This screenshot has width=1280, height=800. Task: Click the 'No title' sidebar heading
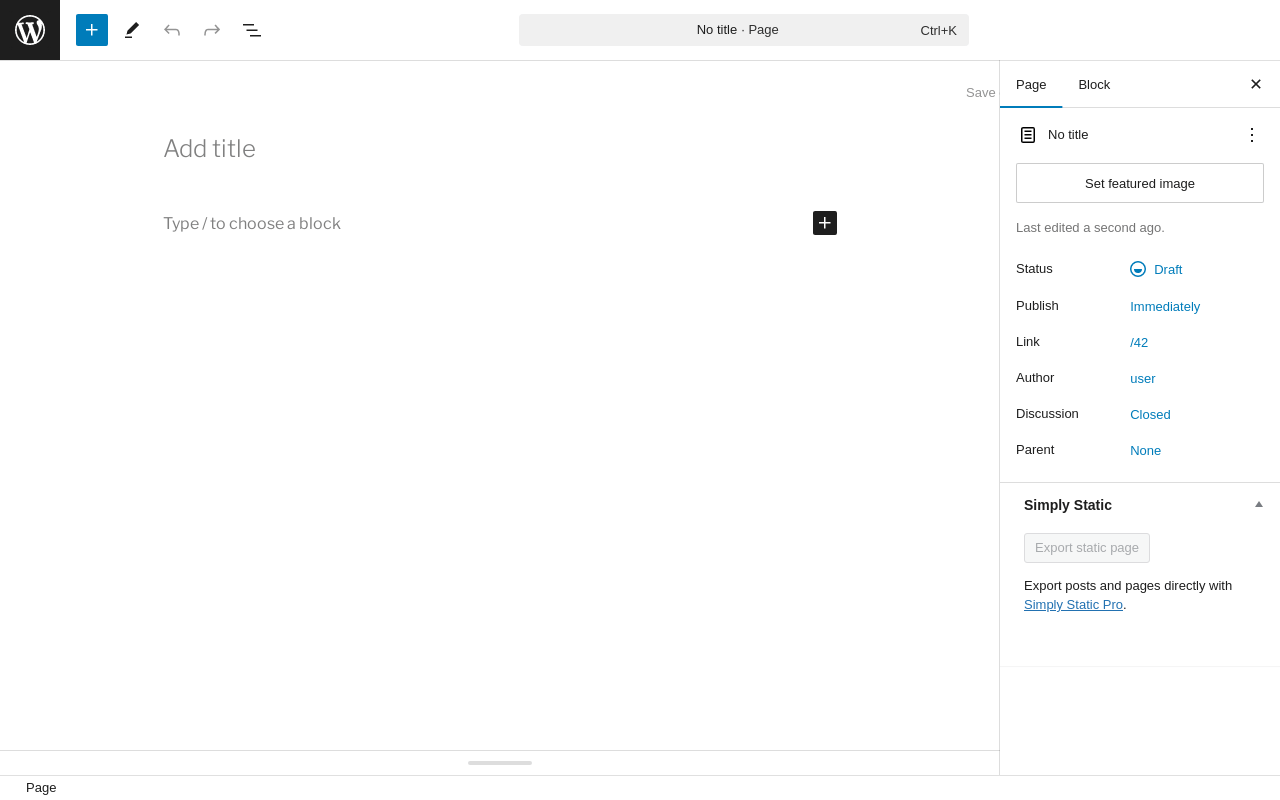(1068, 135)
